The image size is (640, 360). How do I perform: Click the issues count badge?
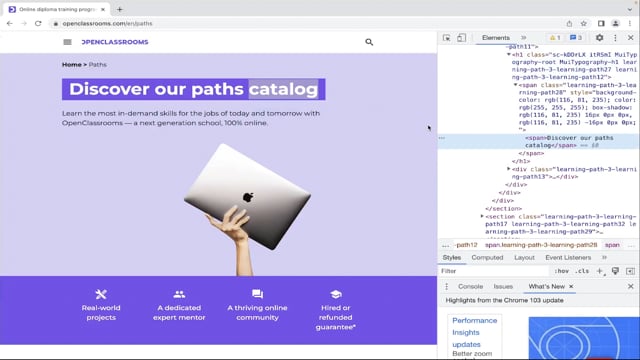[x=576, y=38]
